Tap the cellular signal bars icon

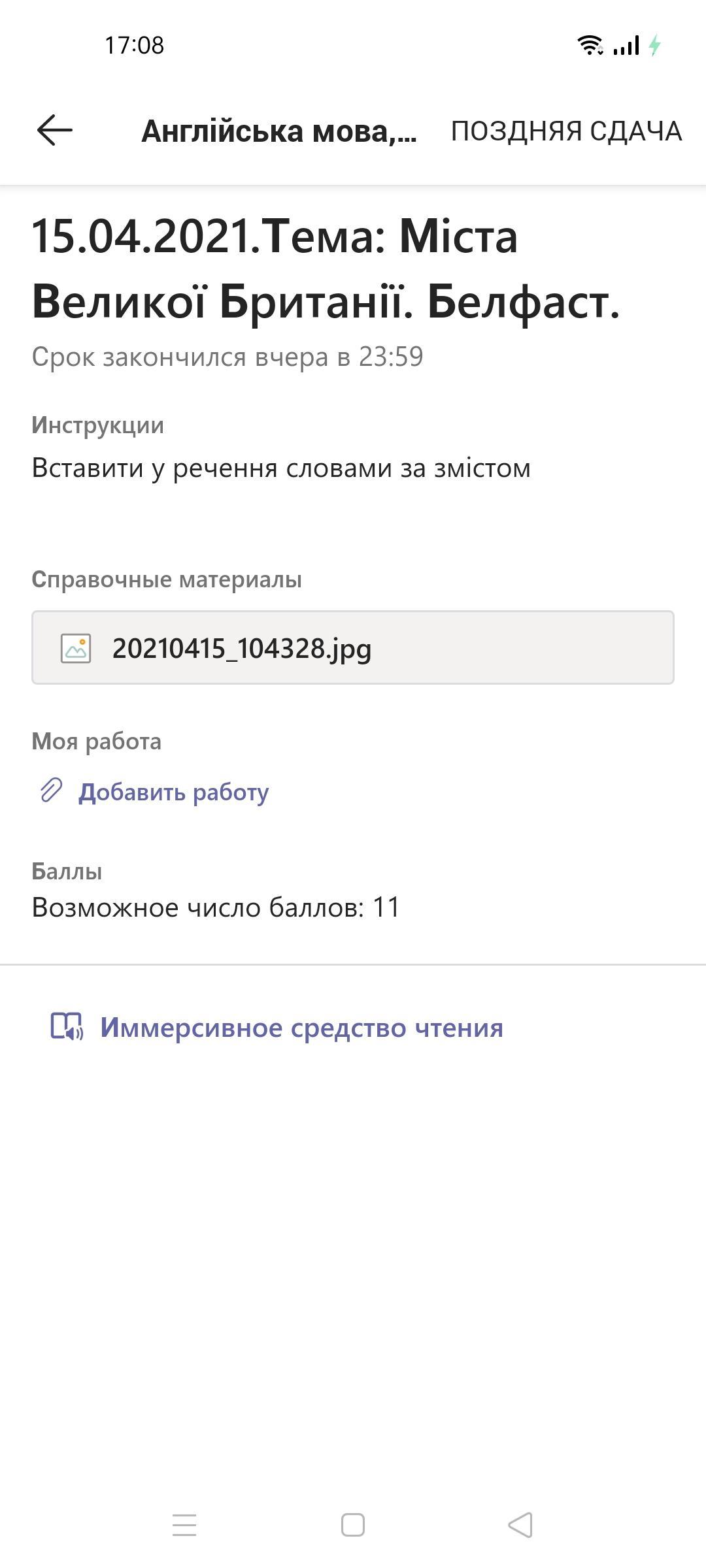point(626,46)
